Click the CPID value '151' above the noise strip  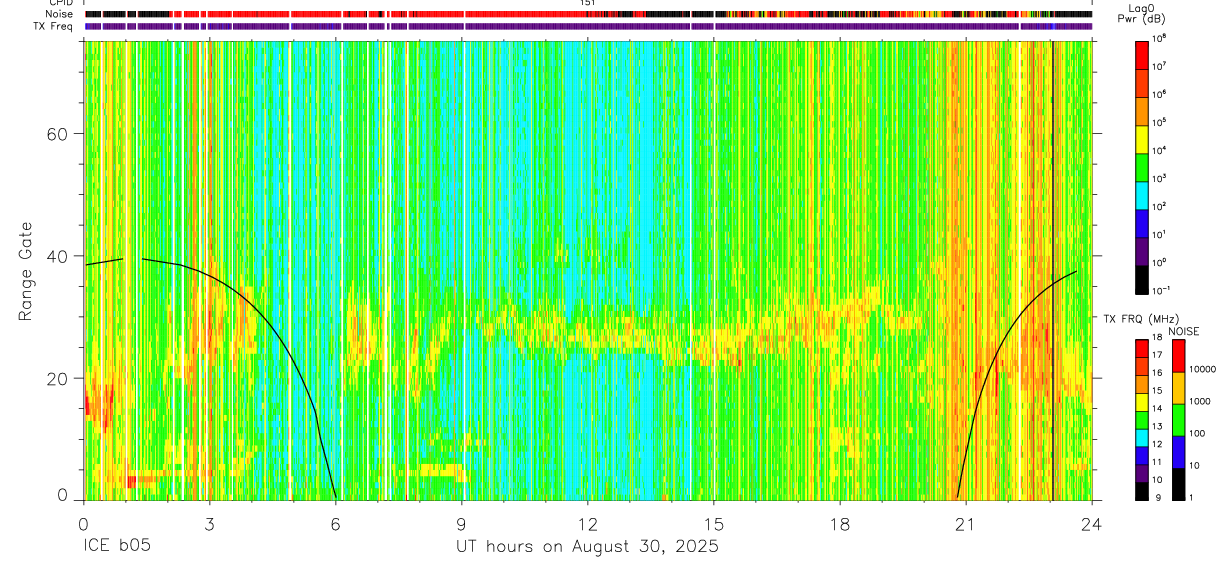point(588,4)
